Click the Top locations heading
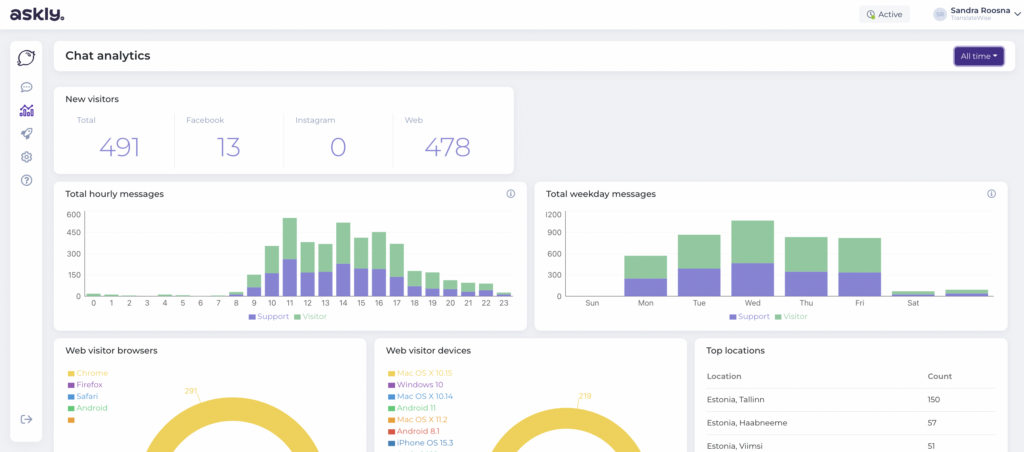Screen dimensions: 1024x452 (x=735, y=351)
